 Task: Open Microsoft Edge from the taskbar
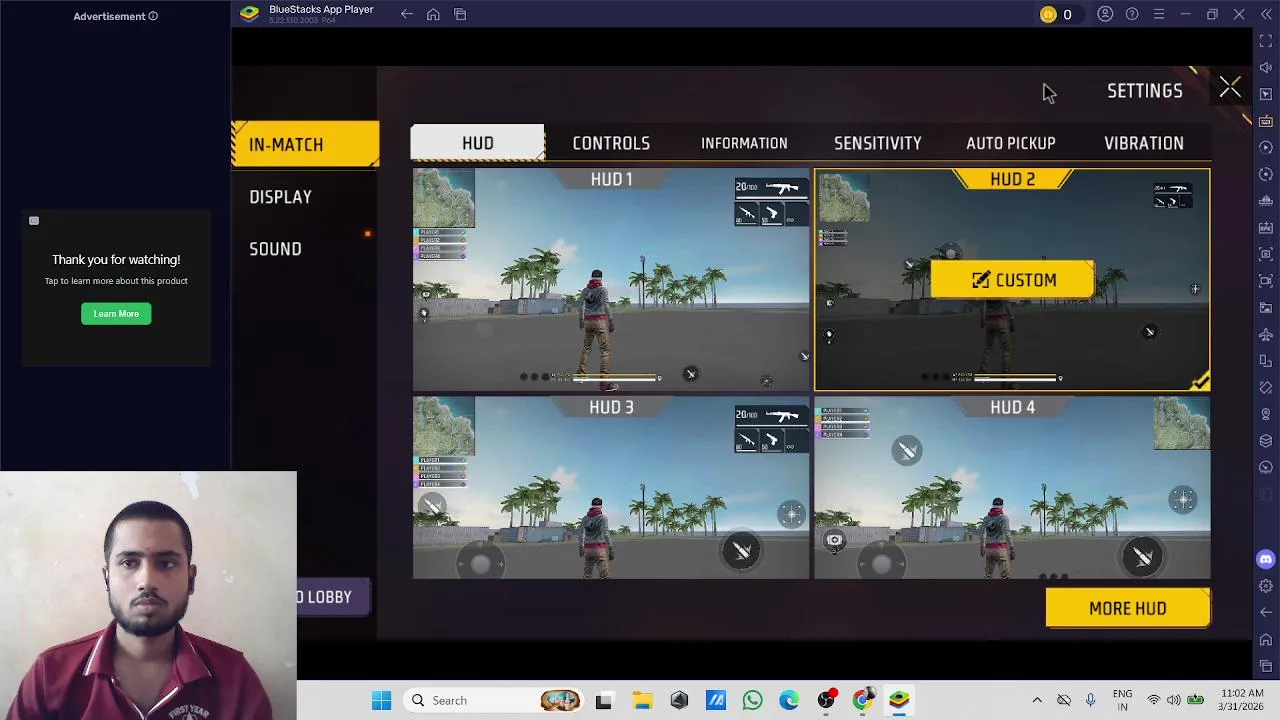click(789, 700)
